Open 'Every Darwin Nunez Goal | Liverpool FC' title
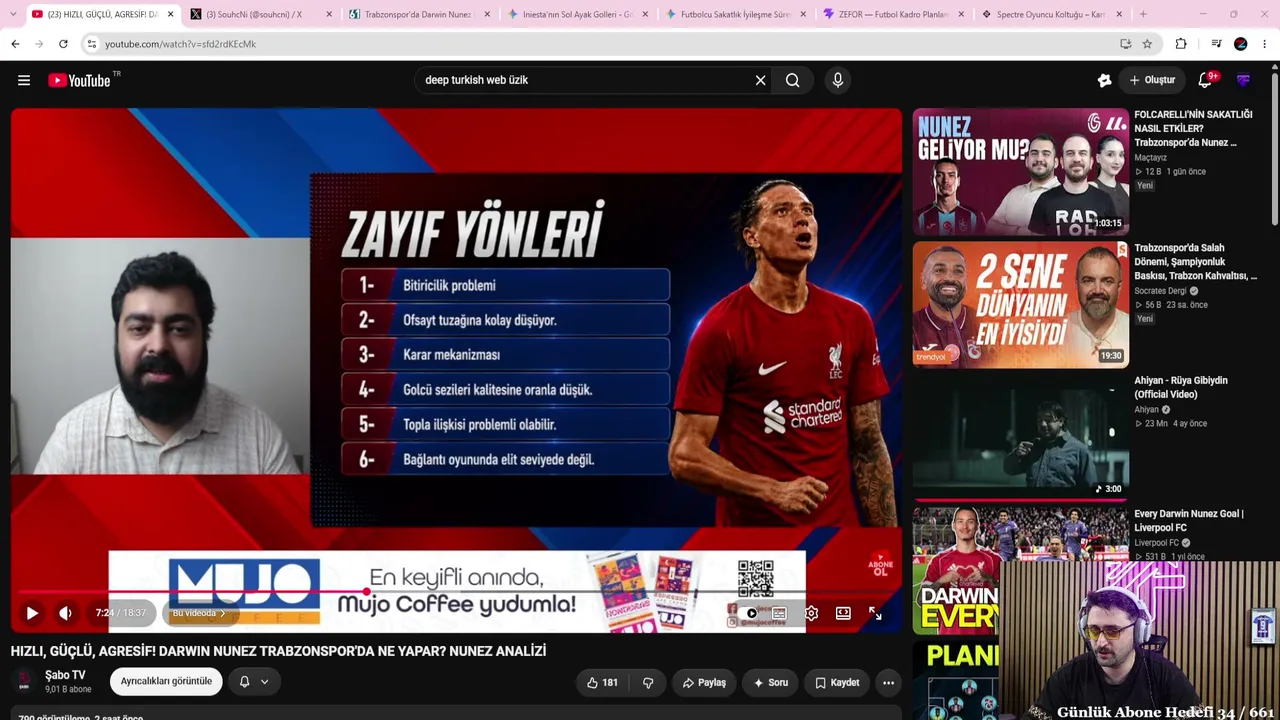The width and height of the screenshot is (1280, 720). pyautogui.click(x=1189, y=520)
